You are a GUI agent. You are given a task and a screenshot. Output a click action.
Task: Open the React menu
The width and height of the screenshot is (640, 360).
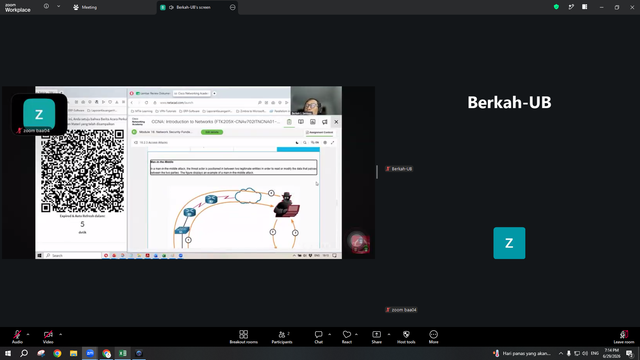pyautogui.click(x=347, y=337)
